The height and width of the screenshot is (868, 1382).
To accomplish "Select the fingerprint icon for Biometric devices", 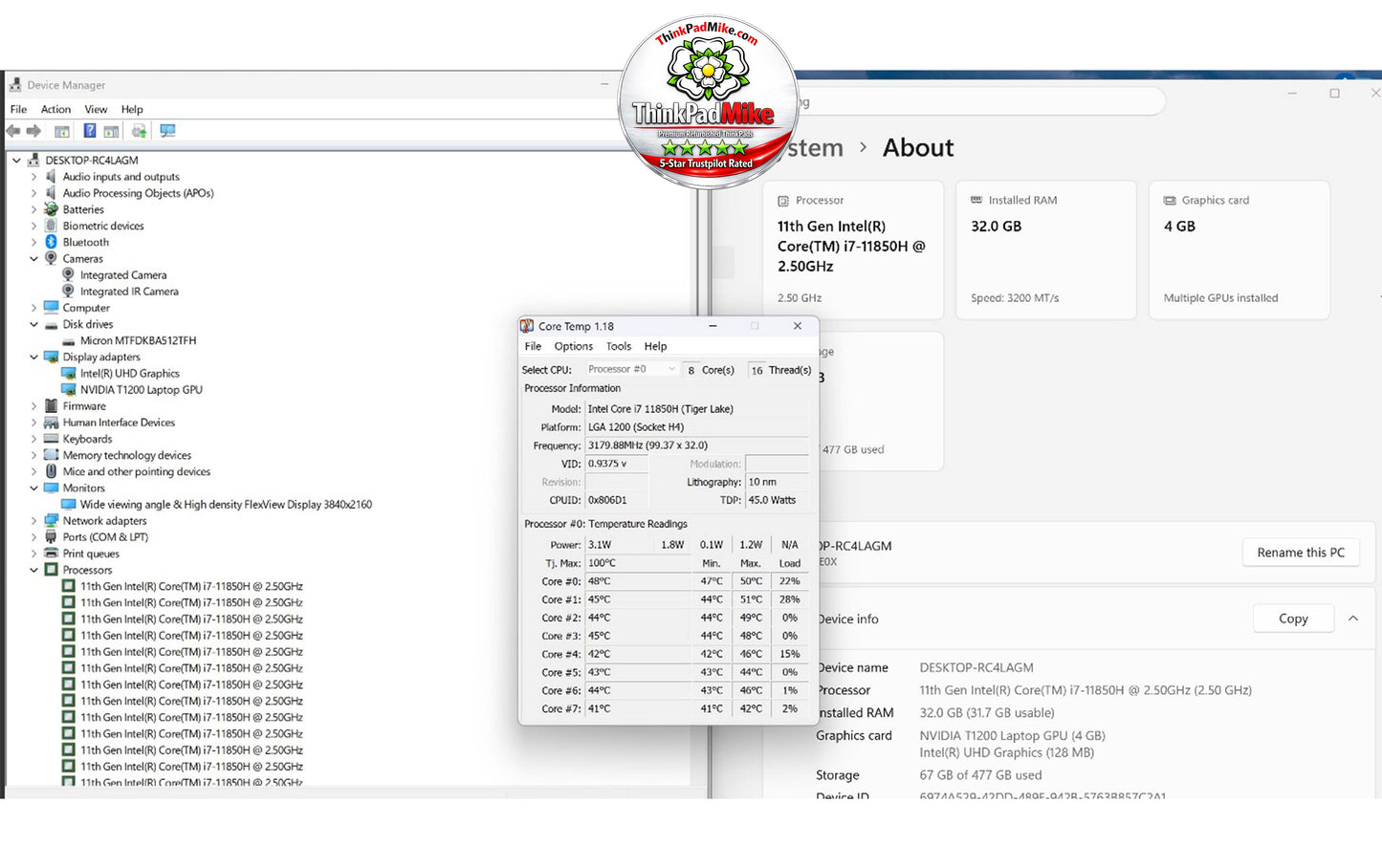I will (x=51, y=226).
